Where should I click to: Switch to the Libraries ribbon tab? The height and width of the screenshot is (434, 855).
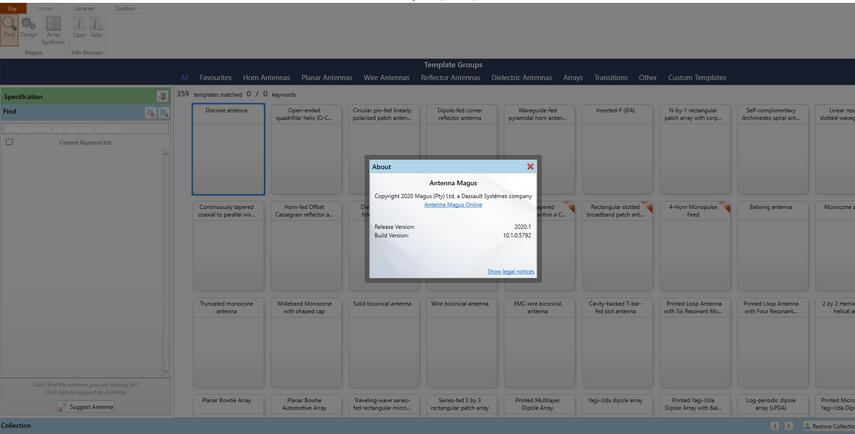click(83, 9)
